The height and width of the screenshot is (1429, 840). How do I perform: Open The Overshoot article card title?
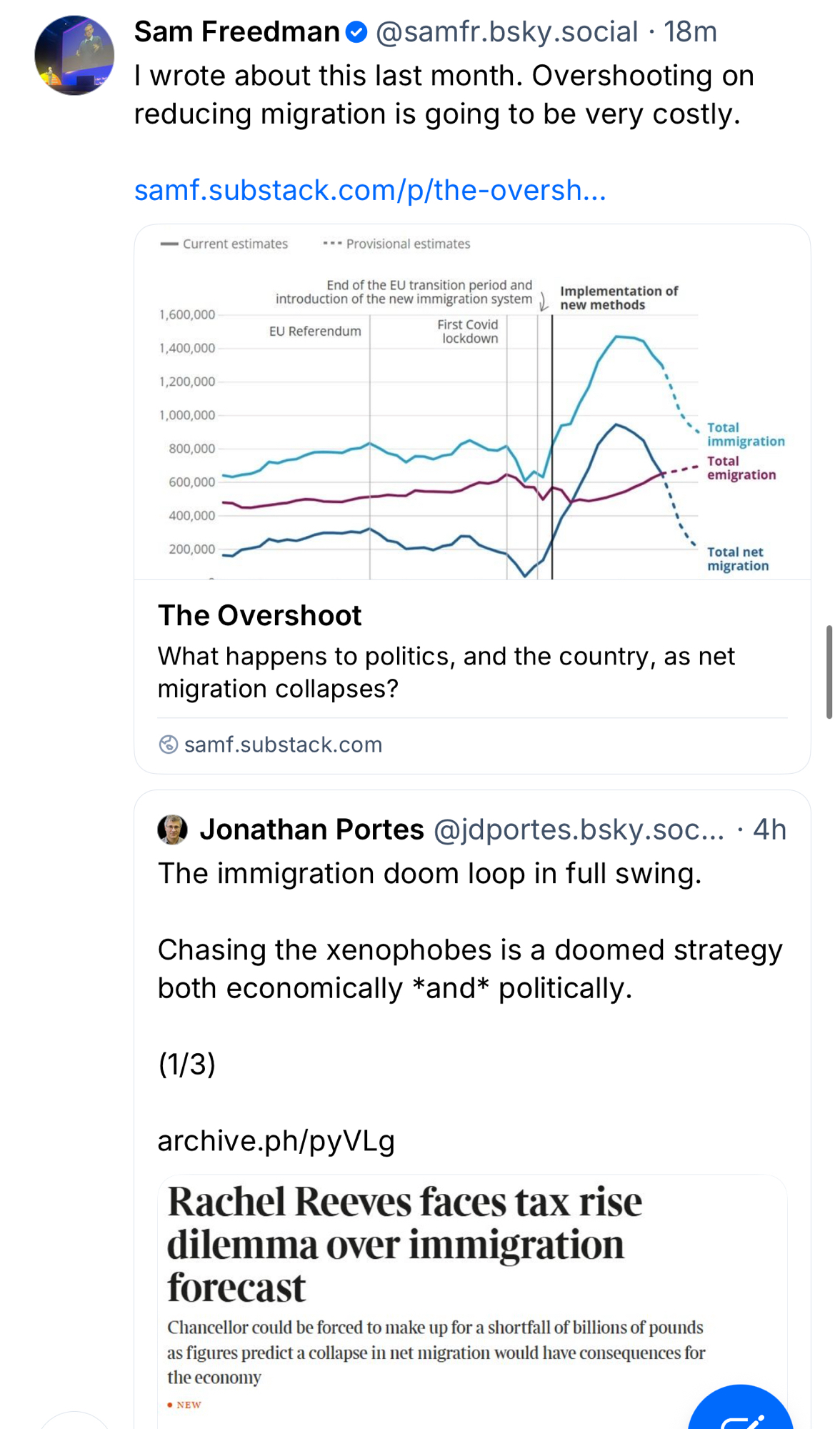tap(259, 615)
